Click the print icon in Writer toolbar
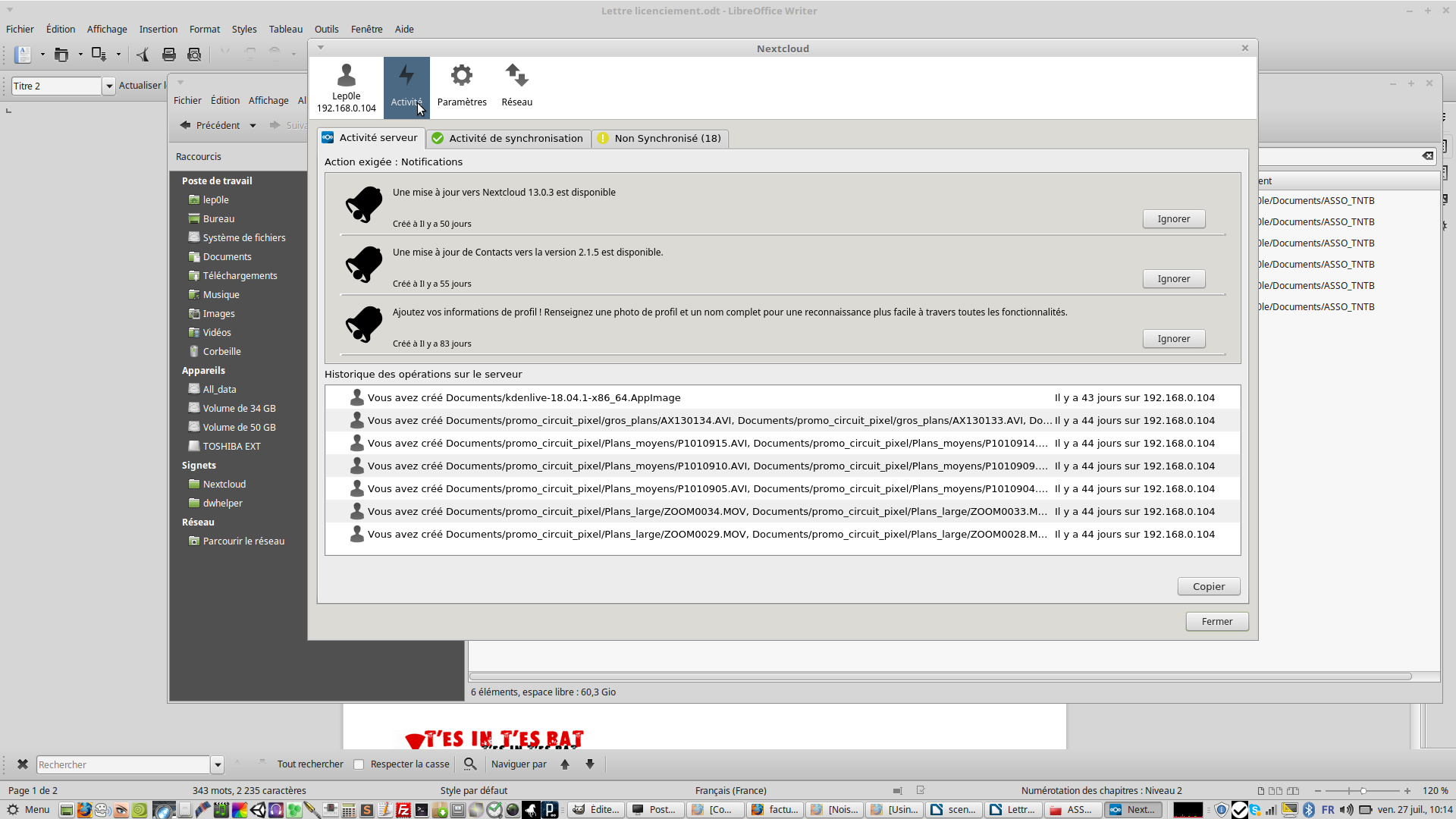 (169, 55)
